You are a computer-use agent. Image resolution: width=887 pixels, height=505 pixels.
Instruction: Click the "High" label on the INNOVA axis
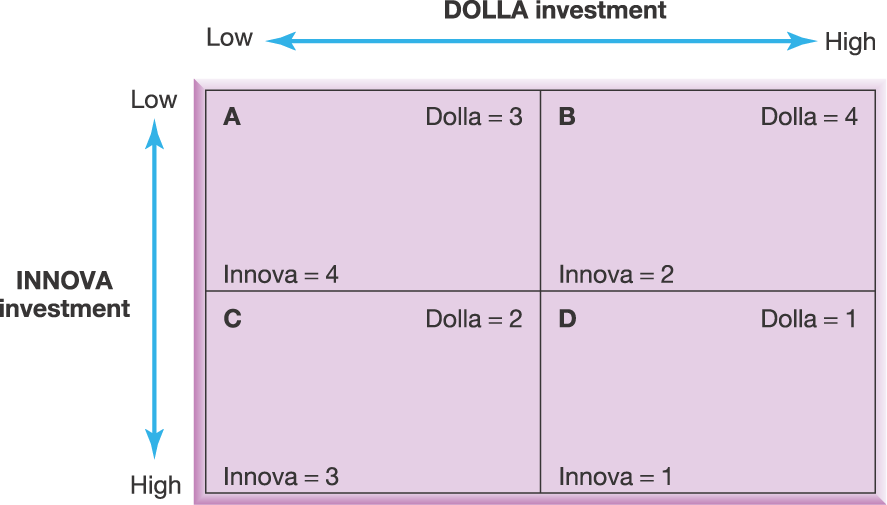(x=156, y=486)
